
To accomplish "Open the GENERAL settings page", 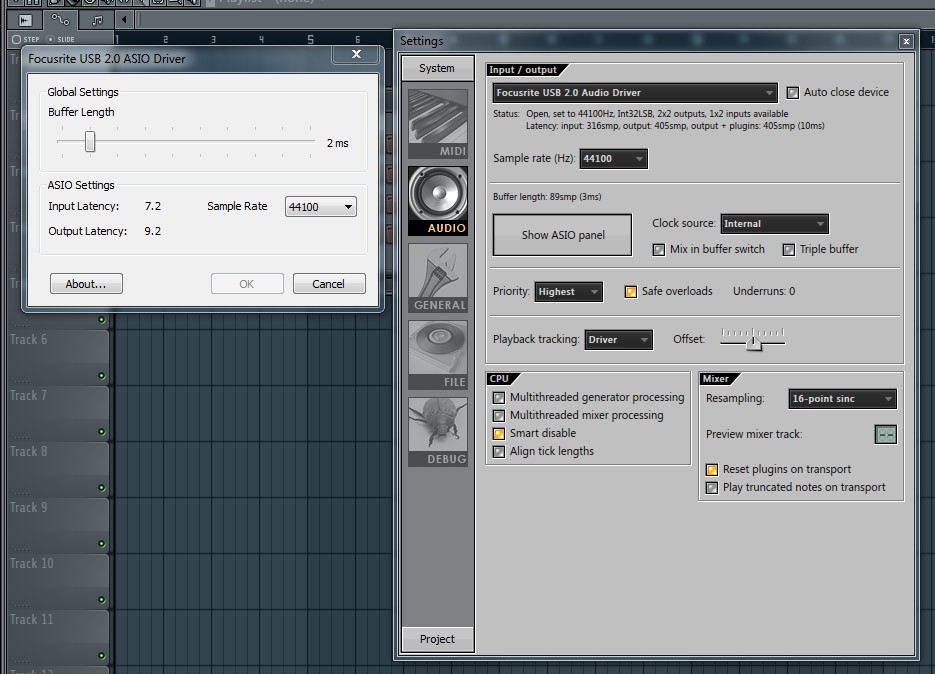I will click(438, 277).
